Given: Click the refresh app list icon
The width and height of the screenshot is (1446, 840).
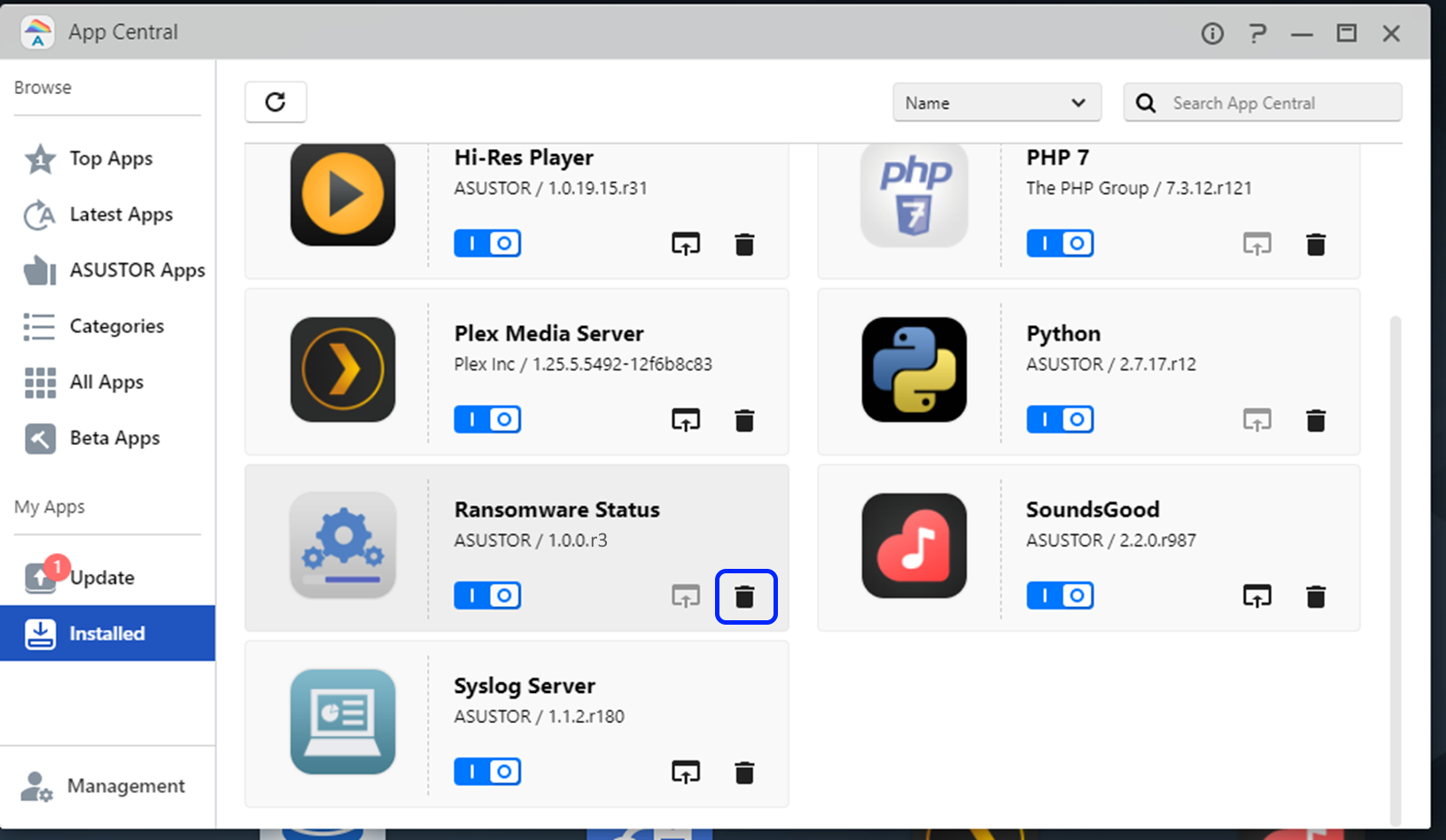Looking at the screenshot, I should click(276, 102).
